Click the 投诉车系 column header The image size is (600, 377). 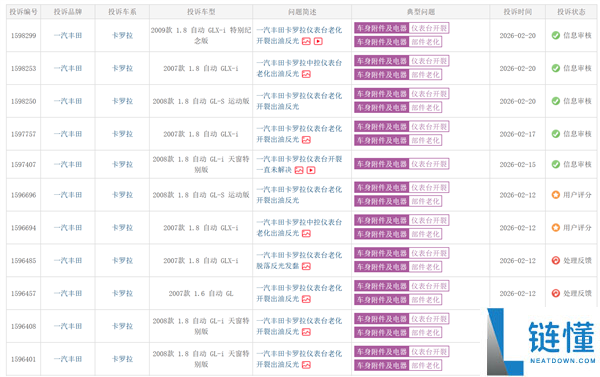point(122,12)
